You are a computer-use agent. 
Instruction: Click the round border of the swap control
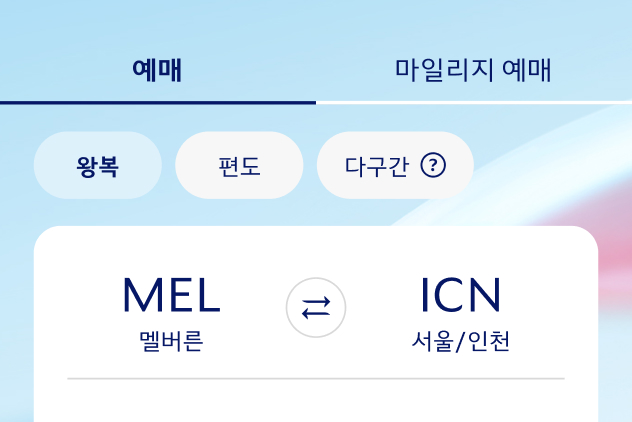316,279
